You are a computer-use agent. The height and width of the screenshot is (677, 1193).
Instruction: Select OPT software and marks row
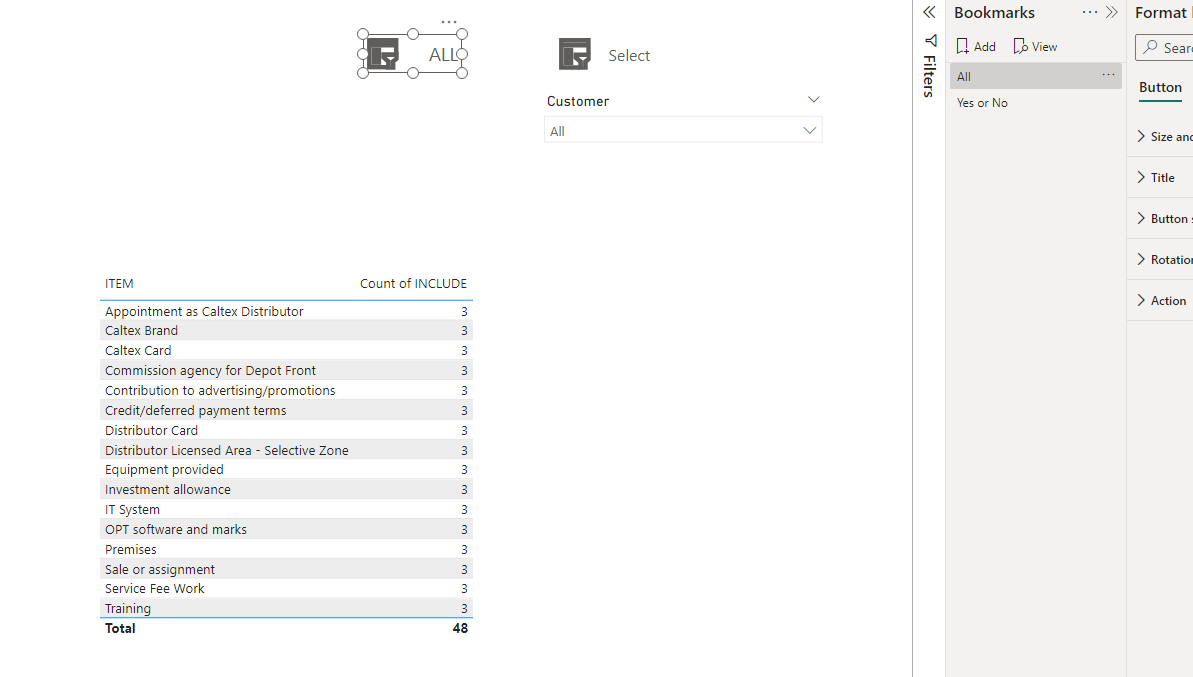[286, 529]
